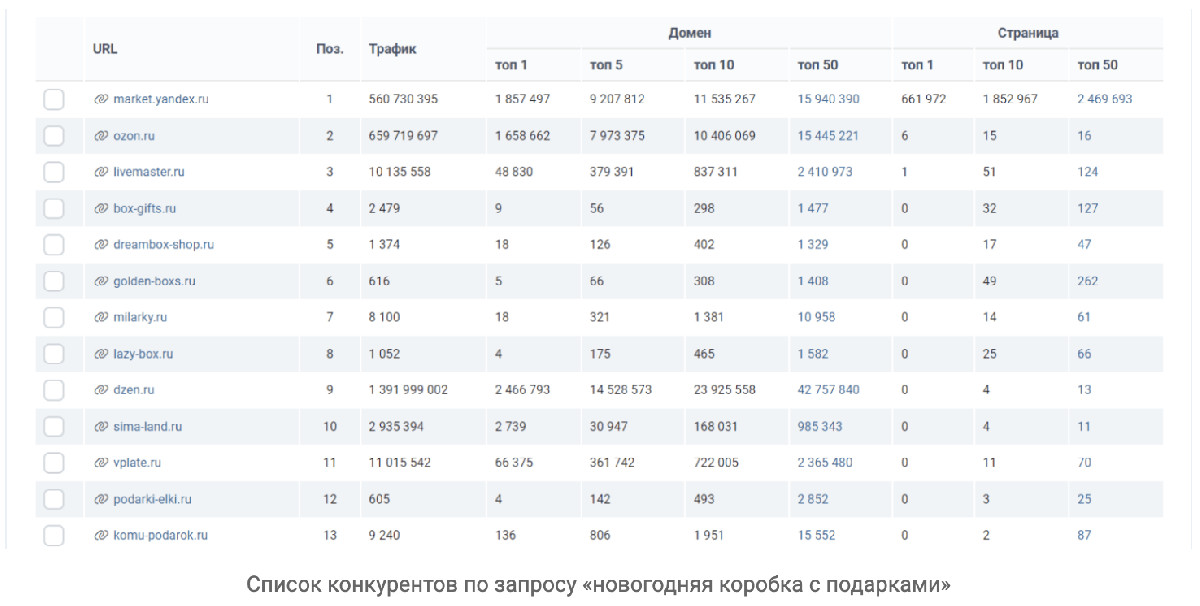
Task: Click the link icon beside box-gifts.ru
Action: 101,209
